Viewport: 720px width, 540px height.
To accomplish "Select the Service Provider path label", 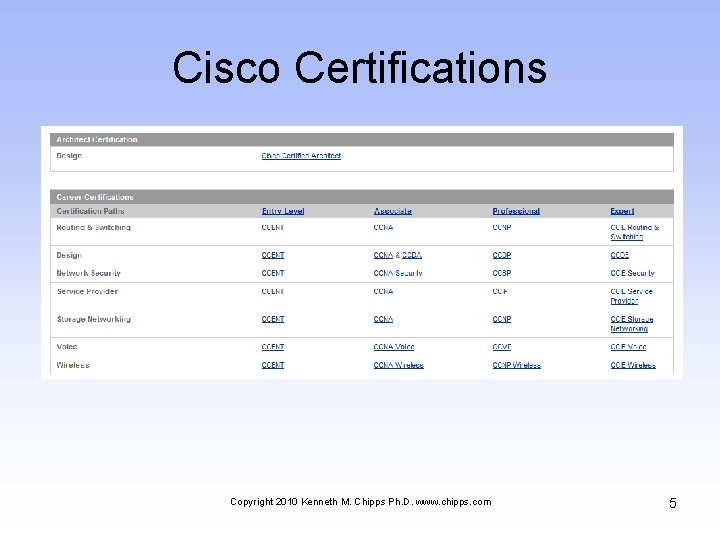I will coord(87,291).
